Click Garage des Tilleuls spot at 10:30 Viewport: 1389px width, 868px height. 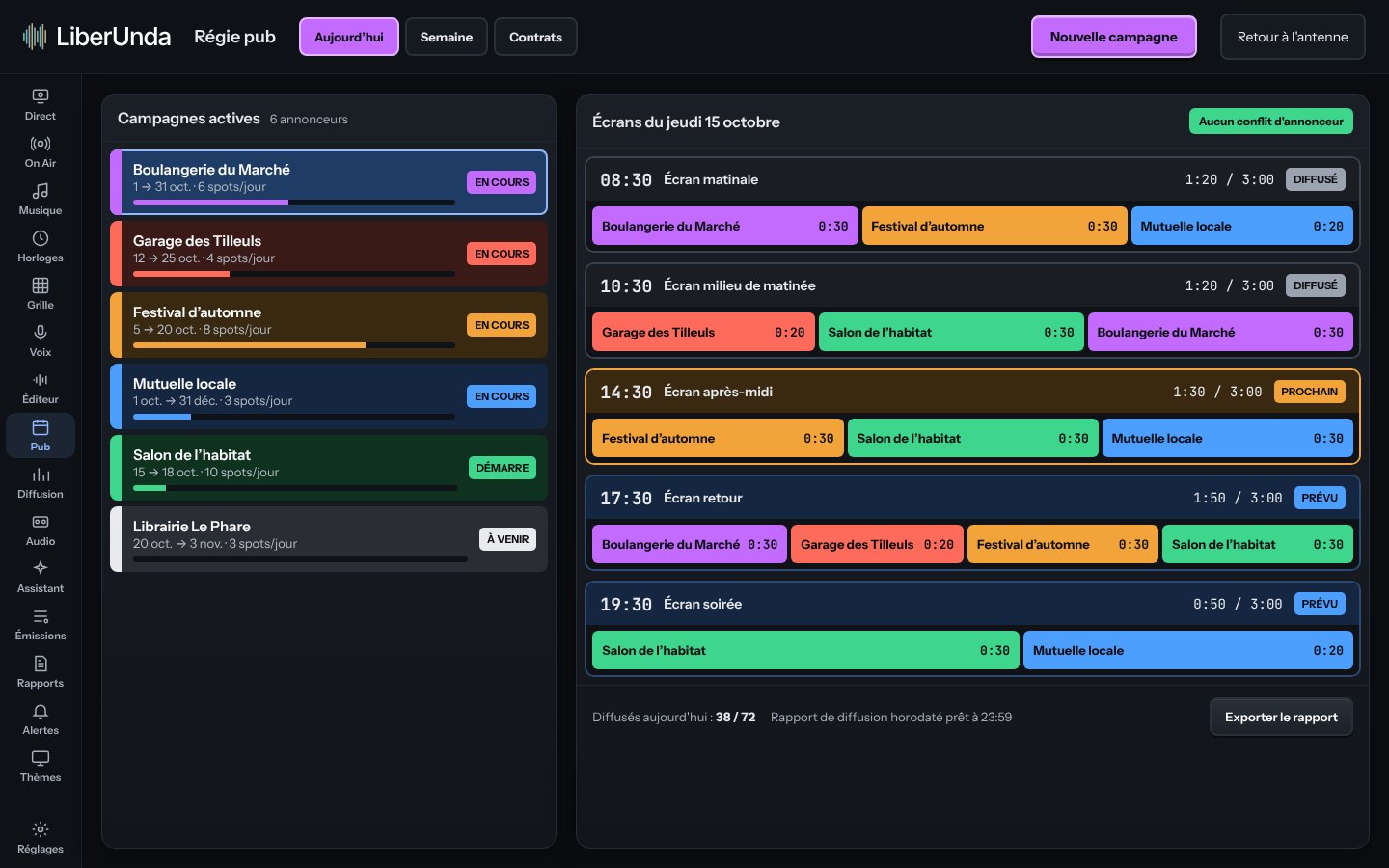703,332
